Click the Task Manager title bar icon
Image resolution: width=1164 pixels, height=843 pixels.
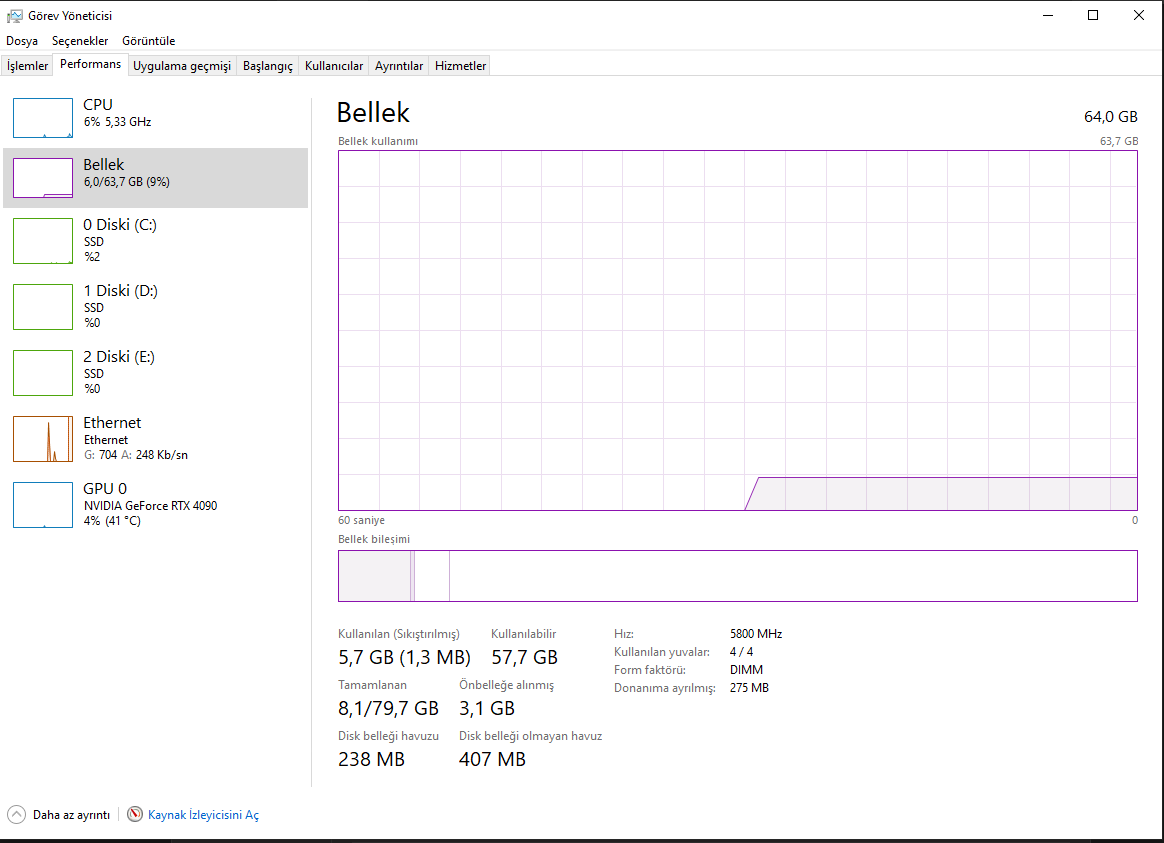pyautogui.click(x=14, y=16)
